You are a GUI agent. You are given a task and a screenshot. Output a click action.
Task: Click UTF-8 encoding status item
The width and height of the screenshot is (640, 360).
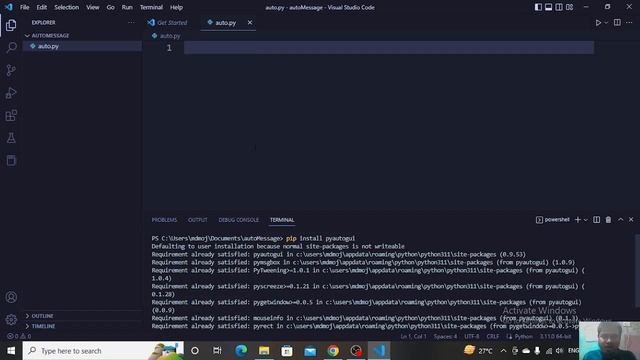pyautogui.click(x=471, y=336)
